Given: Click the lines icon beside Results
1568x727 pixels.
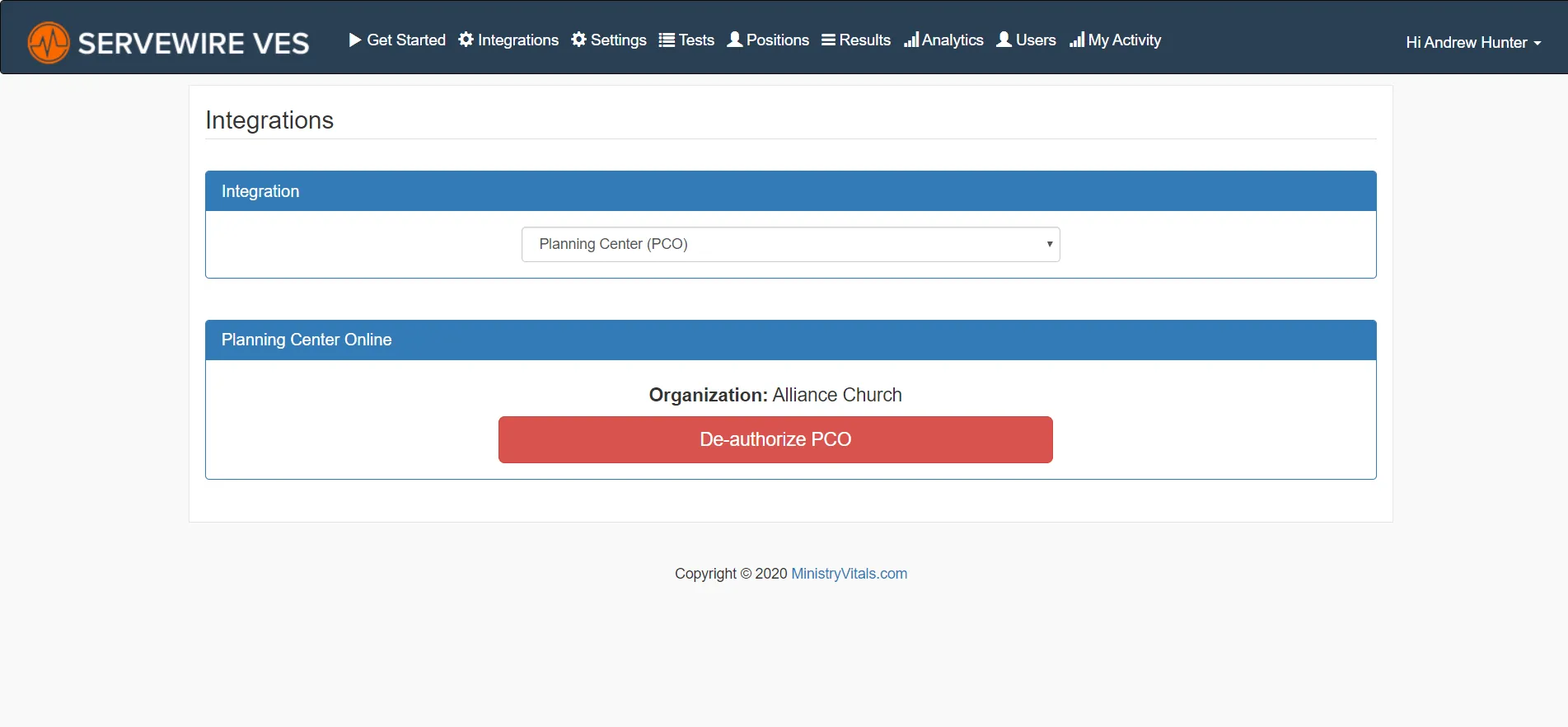Looking at the screenshot, I should coord(829,40).
